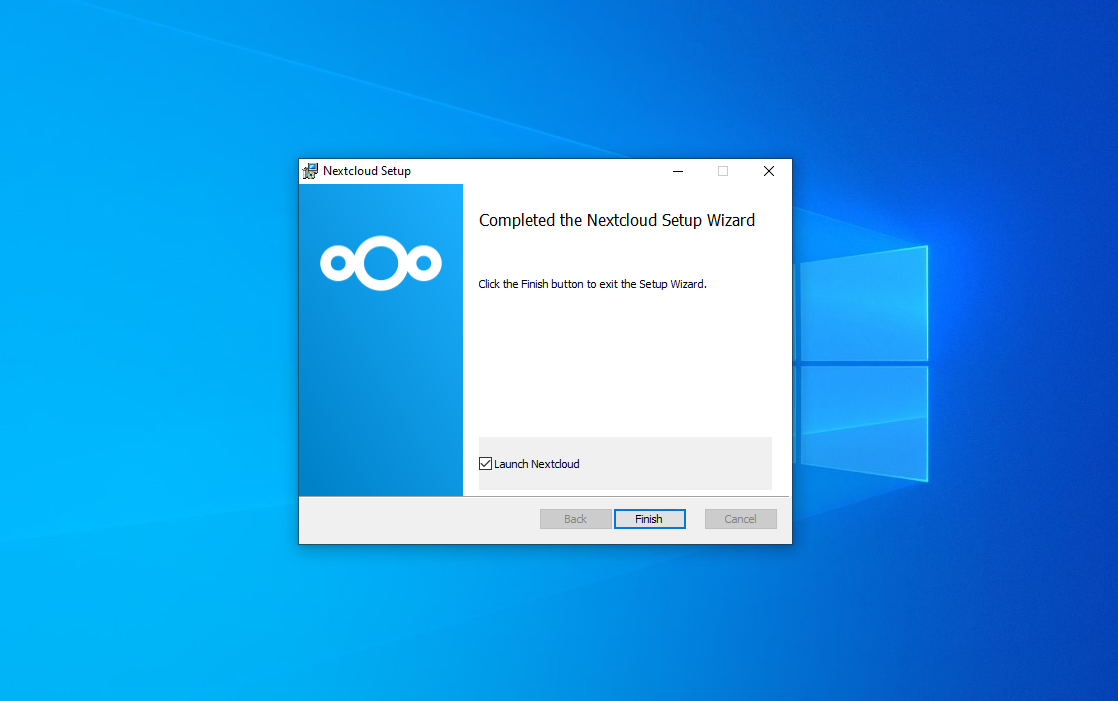Click the 'Click the Finish button to exit' text

coord(593,284)
